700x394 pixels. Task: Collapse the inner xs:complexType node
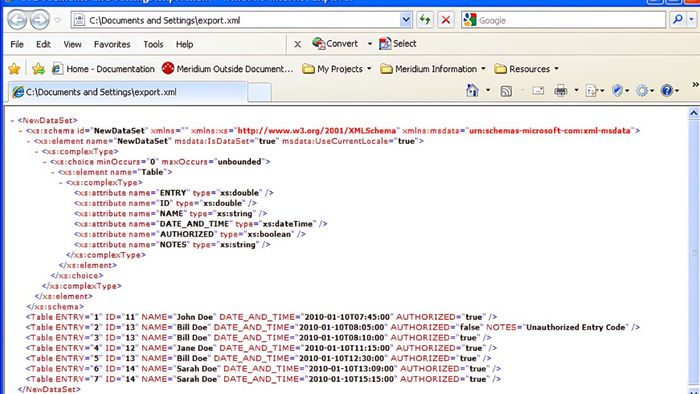coord(61,182)
